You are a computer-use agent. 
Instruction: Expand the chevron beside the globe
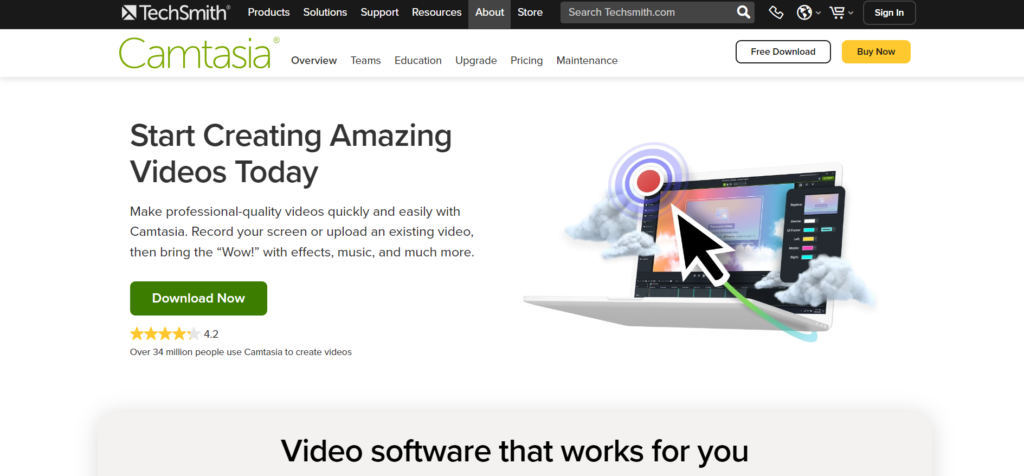(x=818, y=13)
